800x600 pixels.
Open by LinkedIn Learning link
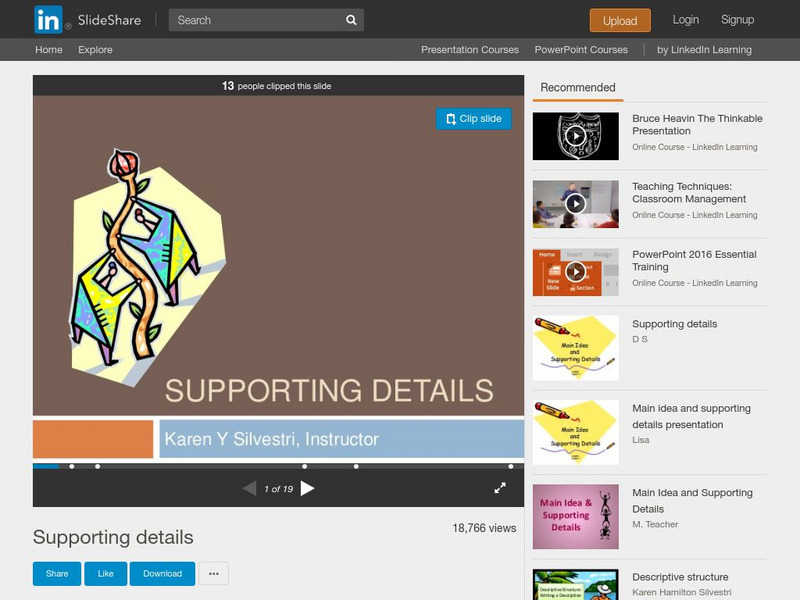704,49
